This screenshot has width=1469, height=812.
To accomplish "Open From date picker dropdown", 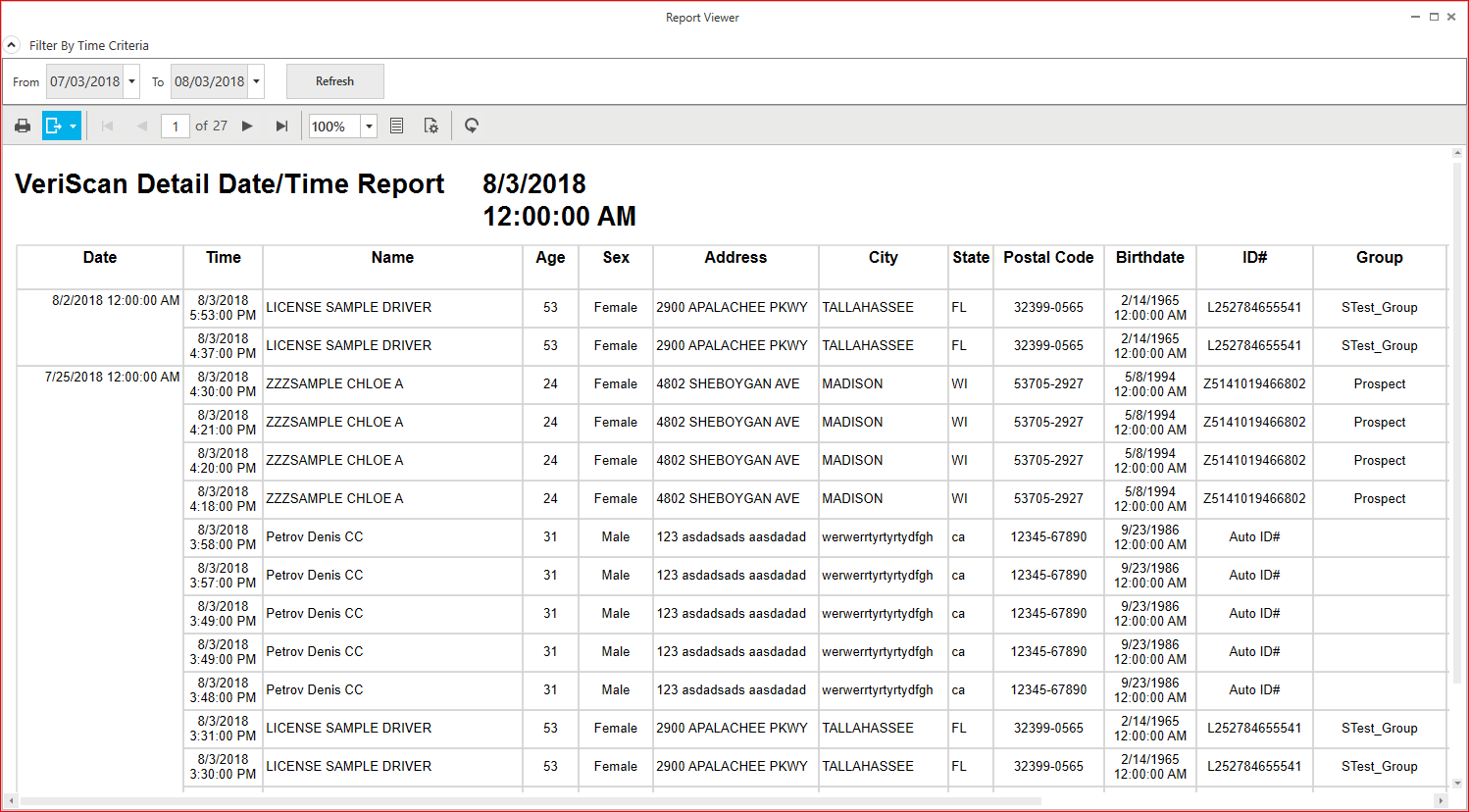I will (x=131, y=81).
